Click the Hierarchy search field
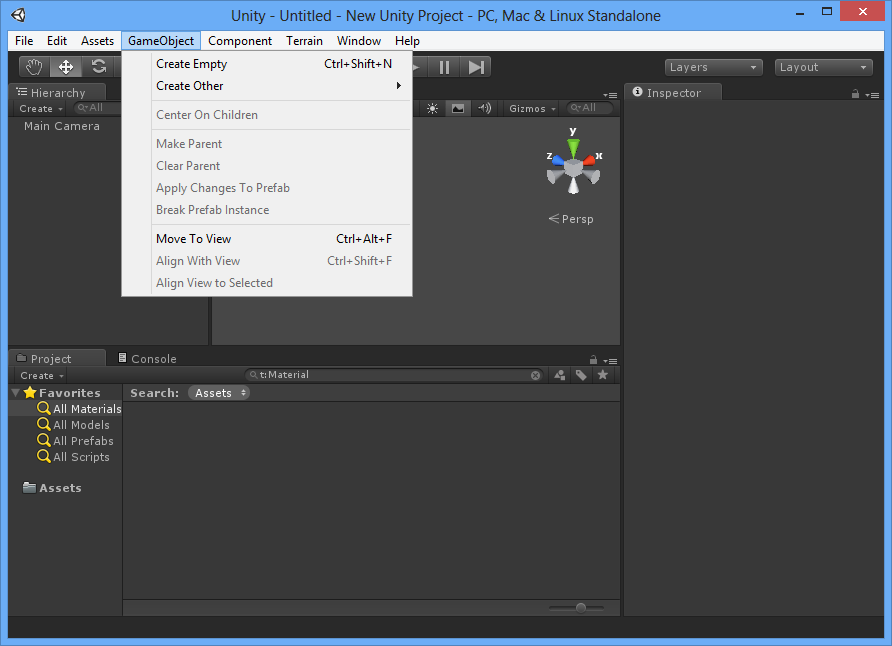Image resolution: width=892 pixels, height=646 pixels. pos(97,107)
